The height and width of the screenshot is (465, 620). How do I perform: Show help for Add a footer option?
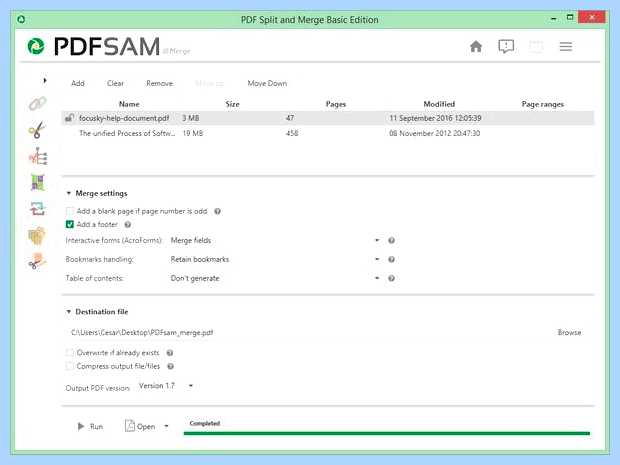pos(128,225)
